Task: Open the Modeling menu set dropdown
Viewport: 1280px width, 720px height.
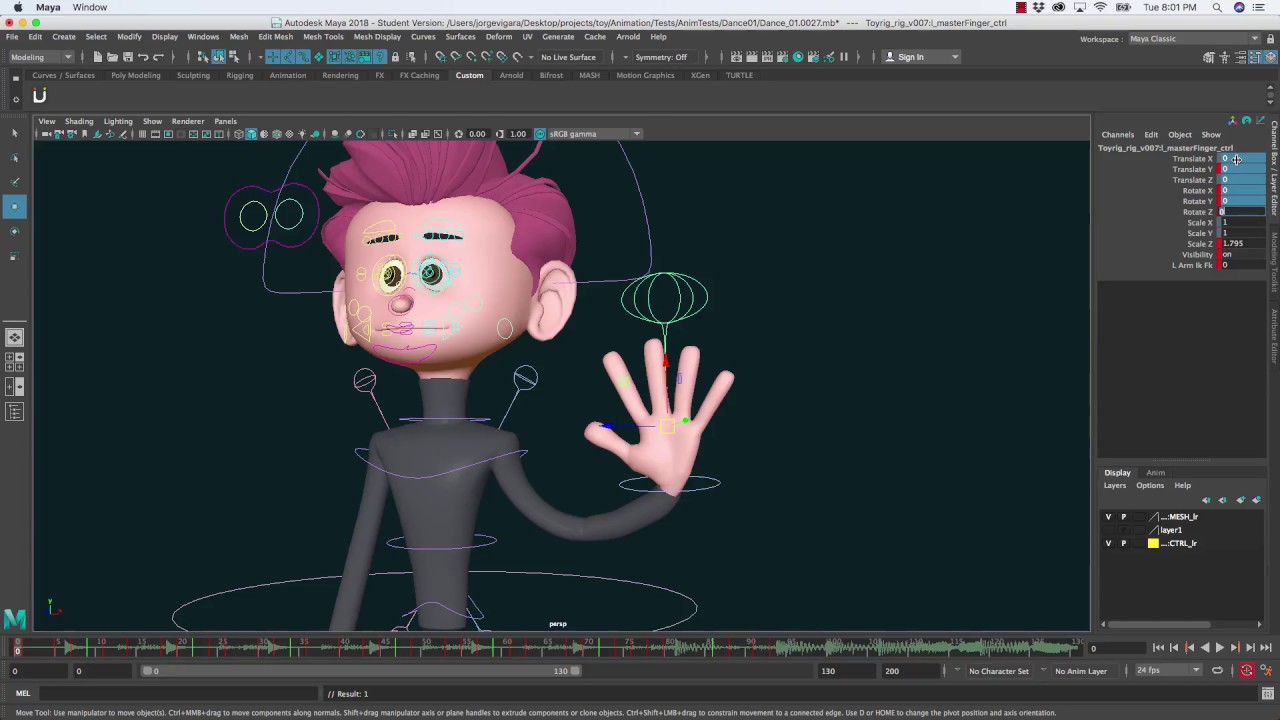Action: click(x=40, y=57)
